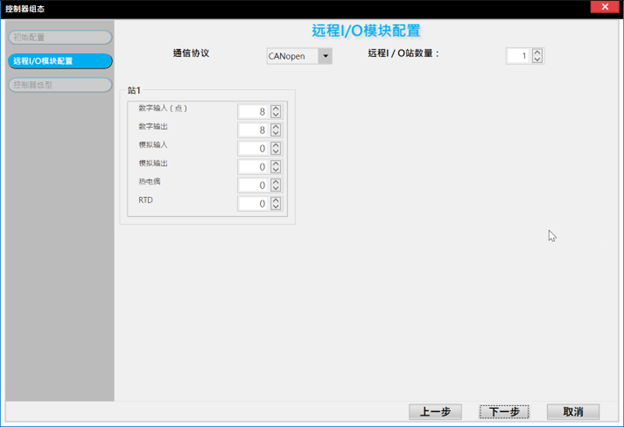Increment the 数字输出 value
This screenshot has height=427, width=624.
276,126
